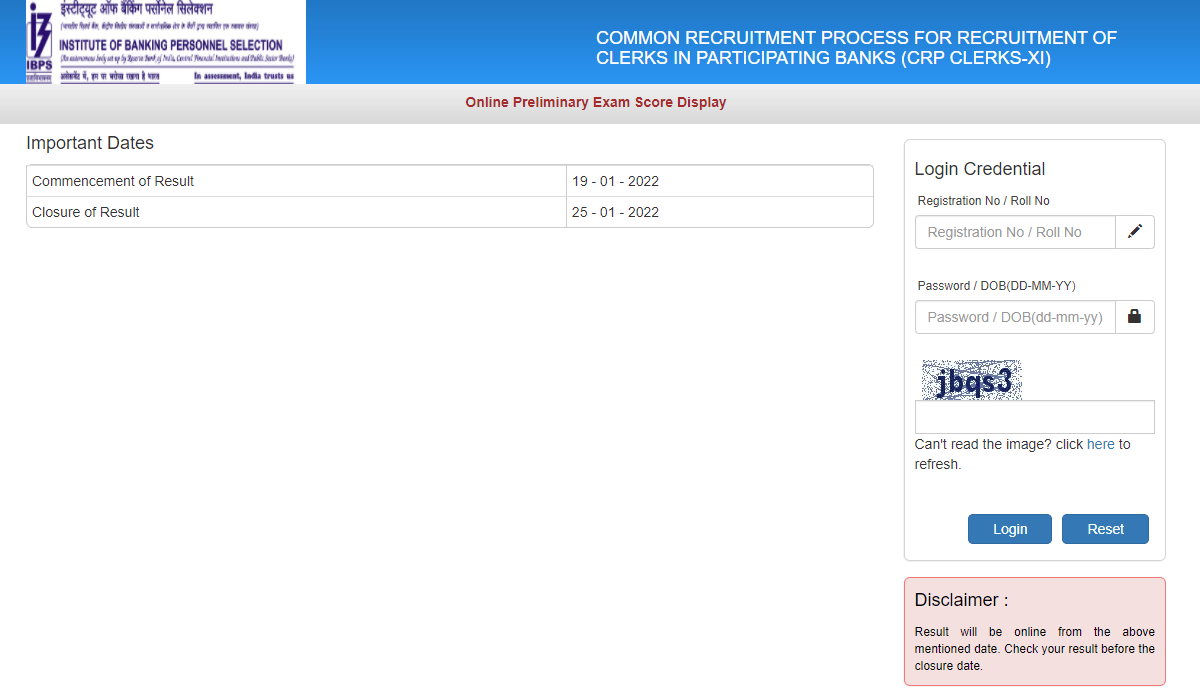The image size is (1200, 698).
Task: Click the pencil icon beside Registration No field
Action: 1134,232
